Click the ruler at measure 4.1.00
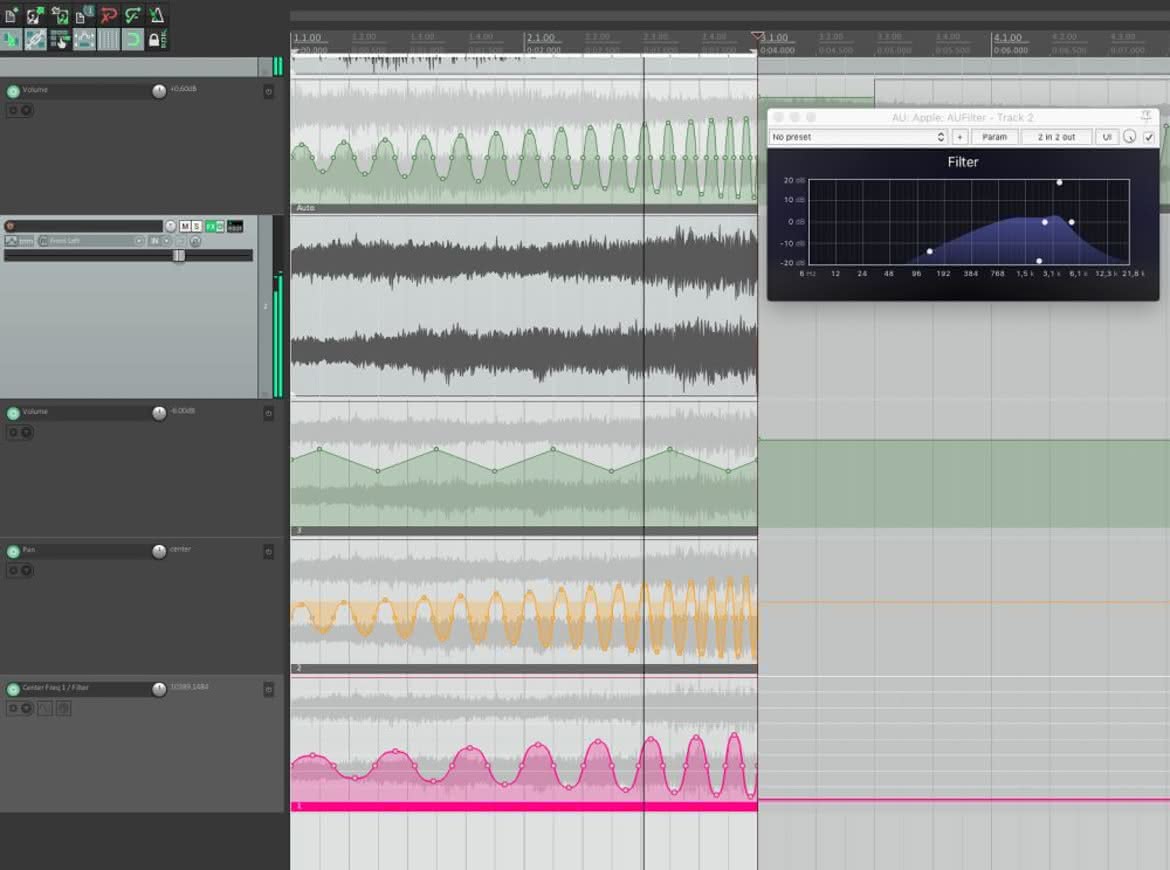This screenshot has width=1170, height=870. pyautogui.click(x=1008, y=38)
